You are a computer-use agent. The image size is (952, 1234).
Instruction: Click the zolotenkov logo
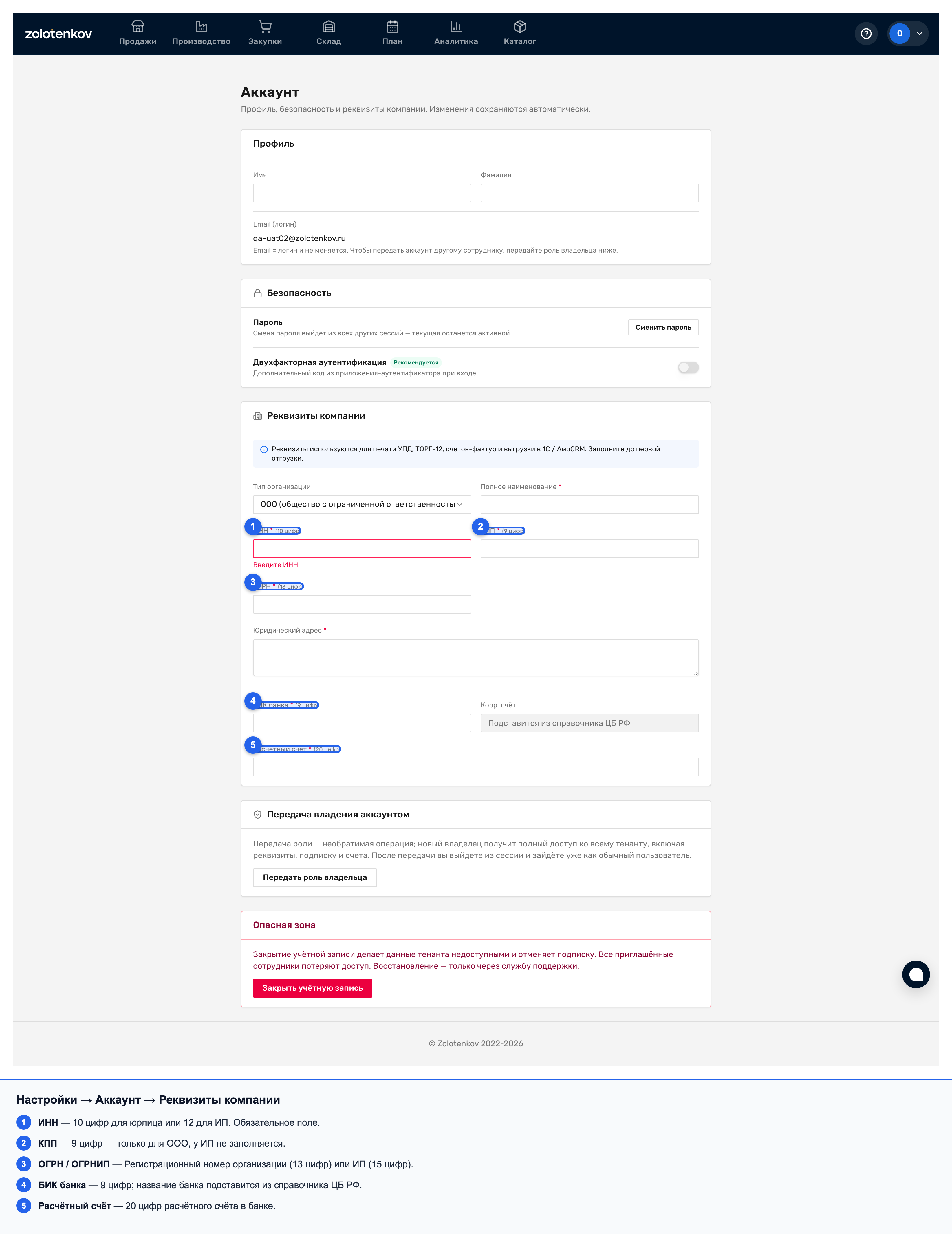point(58,34)
